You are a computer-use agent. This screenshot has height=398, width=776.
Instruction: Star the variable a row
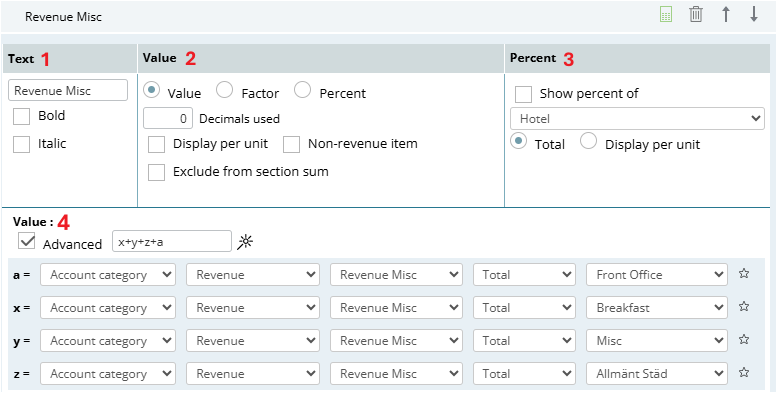744,273
